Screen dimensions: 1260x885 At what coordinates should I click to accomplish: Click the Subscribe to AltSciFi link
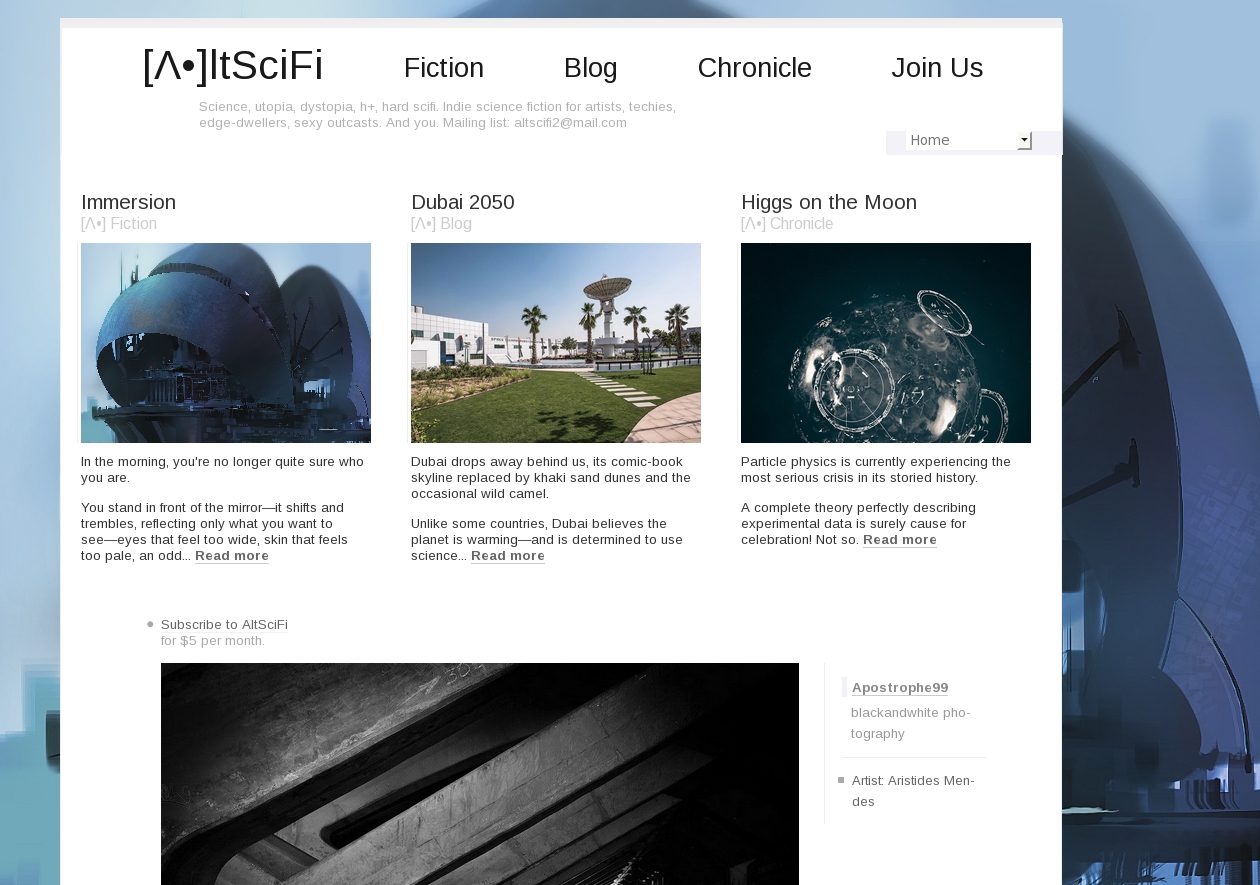tap(224, 625)
